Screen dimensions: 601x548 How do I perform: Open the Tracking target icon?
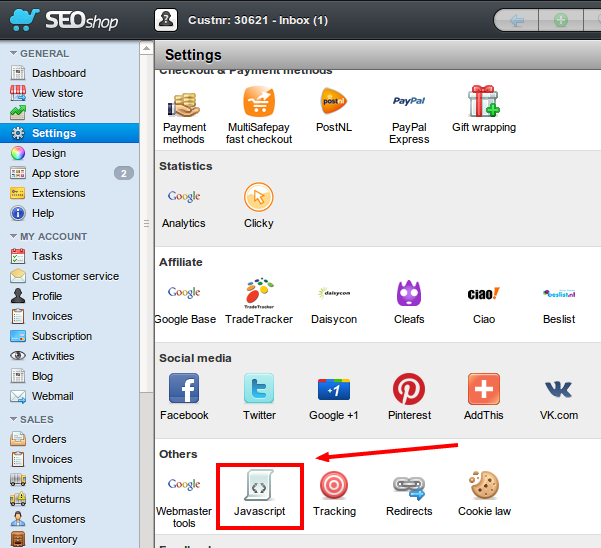click(334, 487)
